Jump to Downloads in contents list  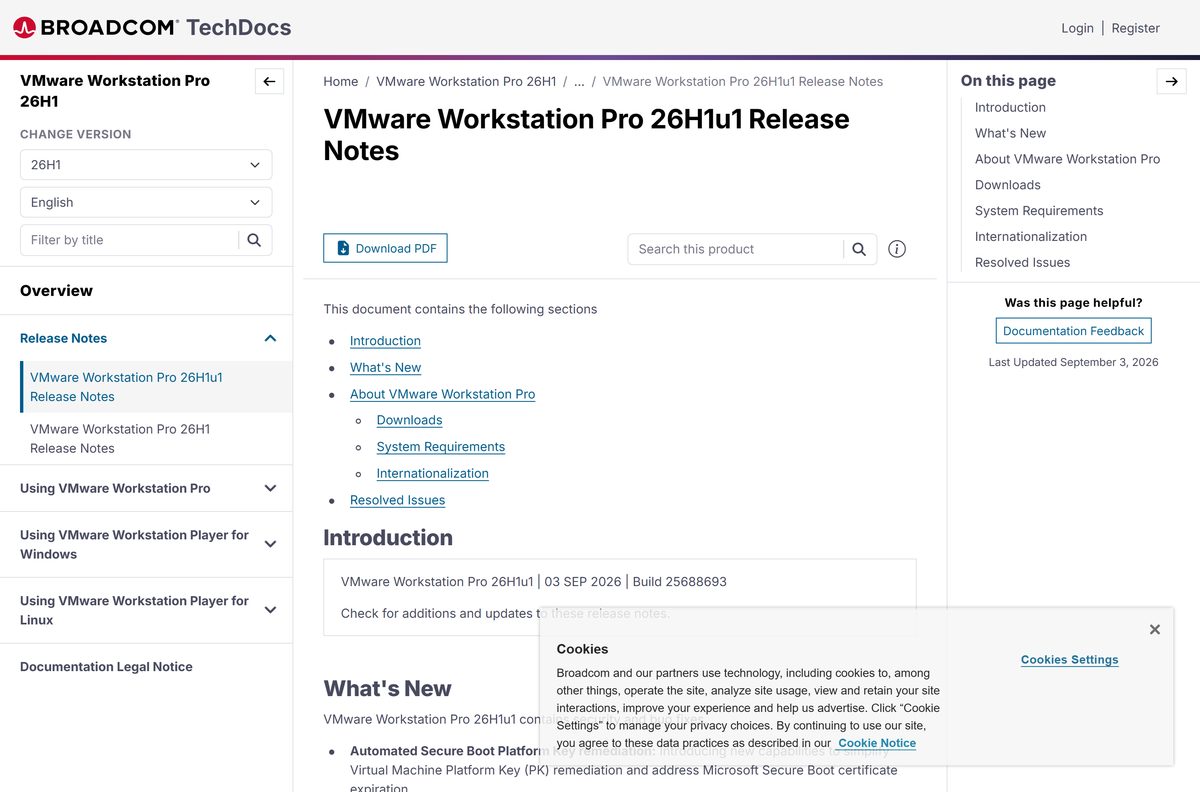pyautogui.click(x=409, y=420)
